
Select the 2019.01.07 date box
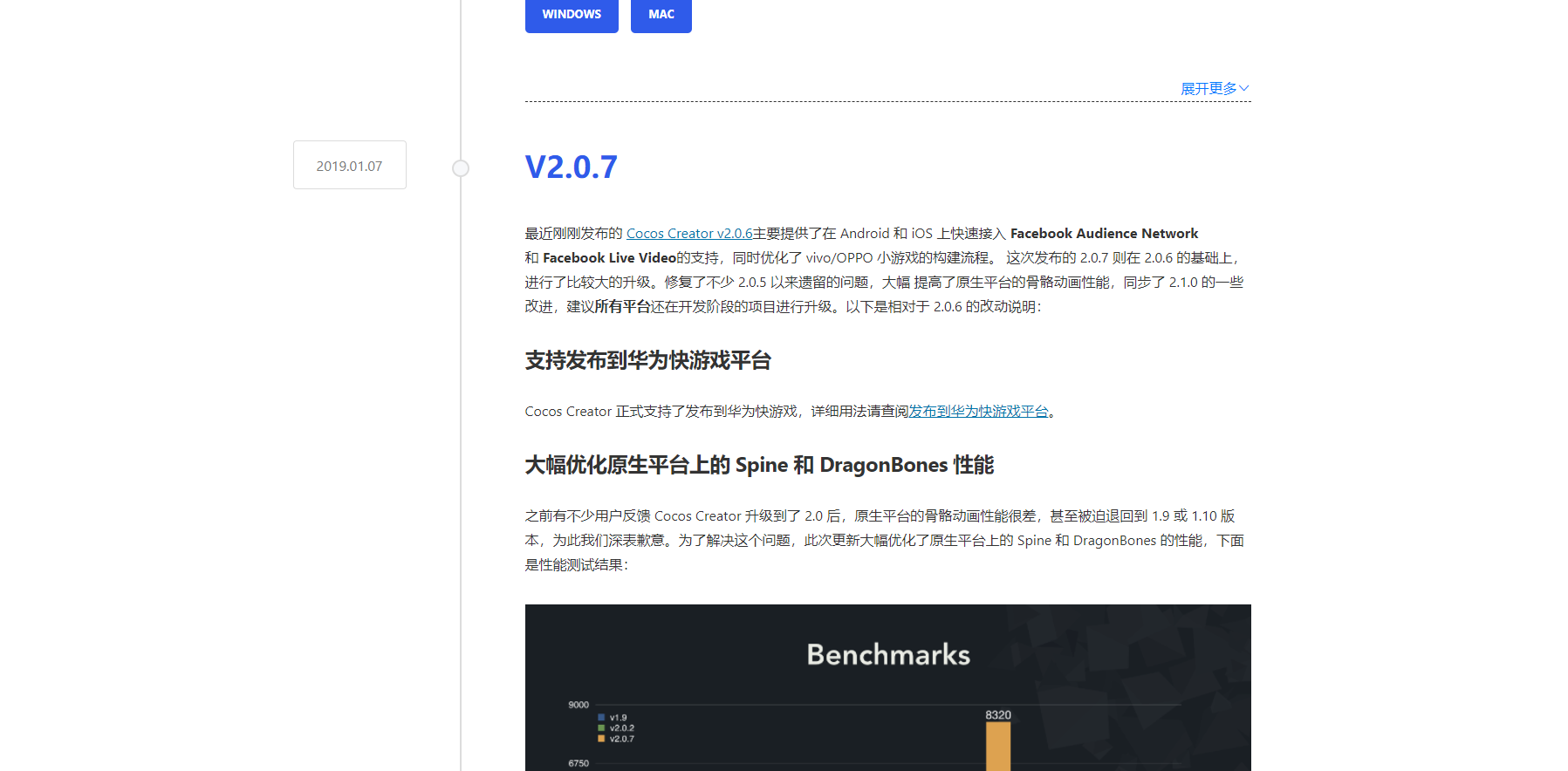pos(350,165)
